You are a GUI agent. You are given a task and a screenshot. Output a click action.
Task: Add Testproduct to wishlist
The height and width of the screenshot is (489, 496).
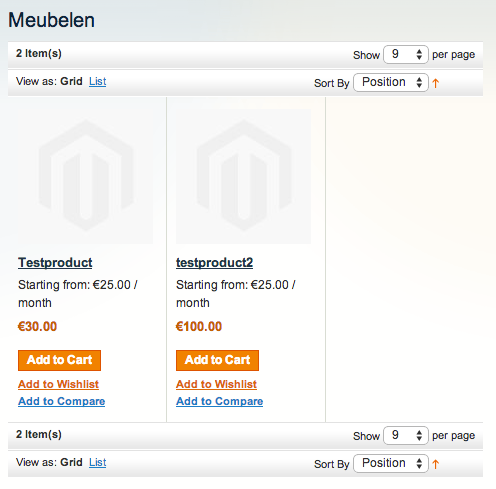[x=58, y=384]
